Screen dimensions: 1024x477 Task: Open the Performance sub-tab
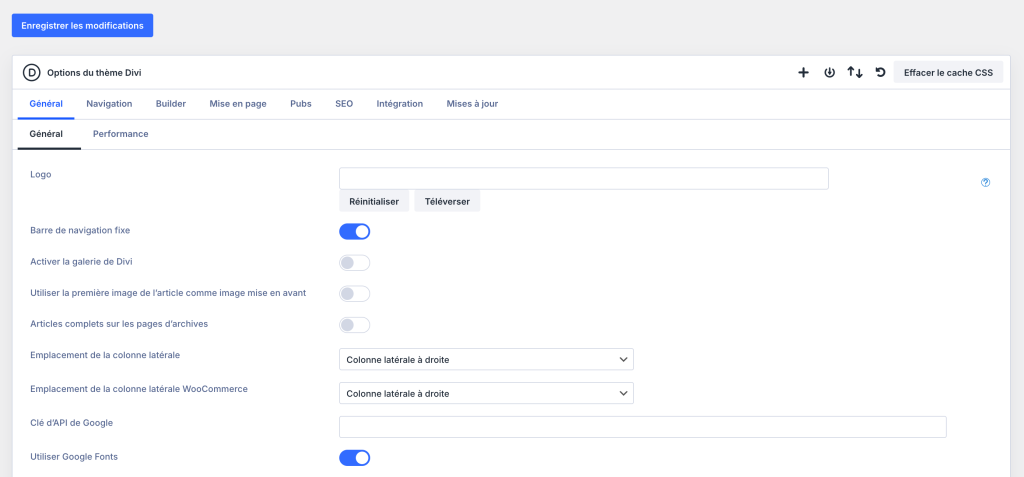121,134
